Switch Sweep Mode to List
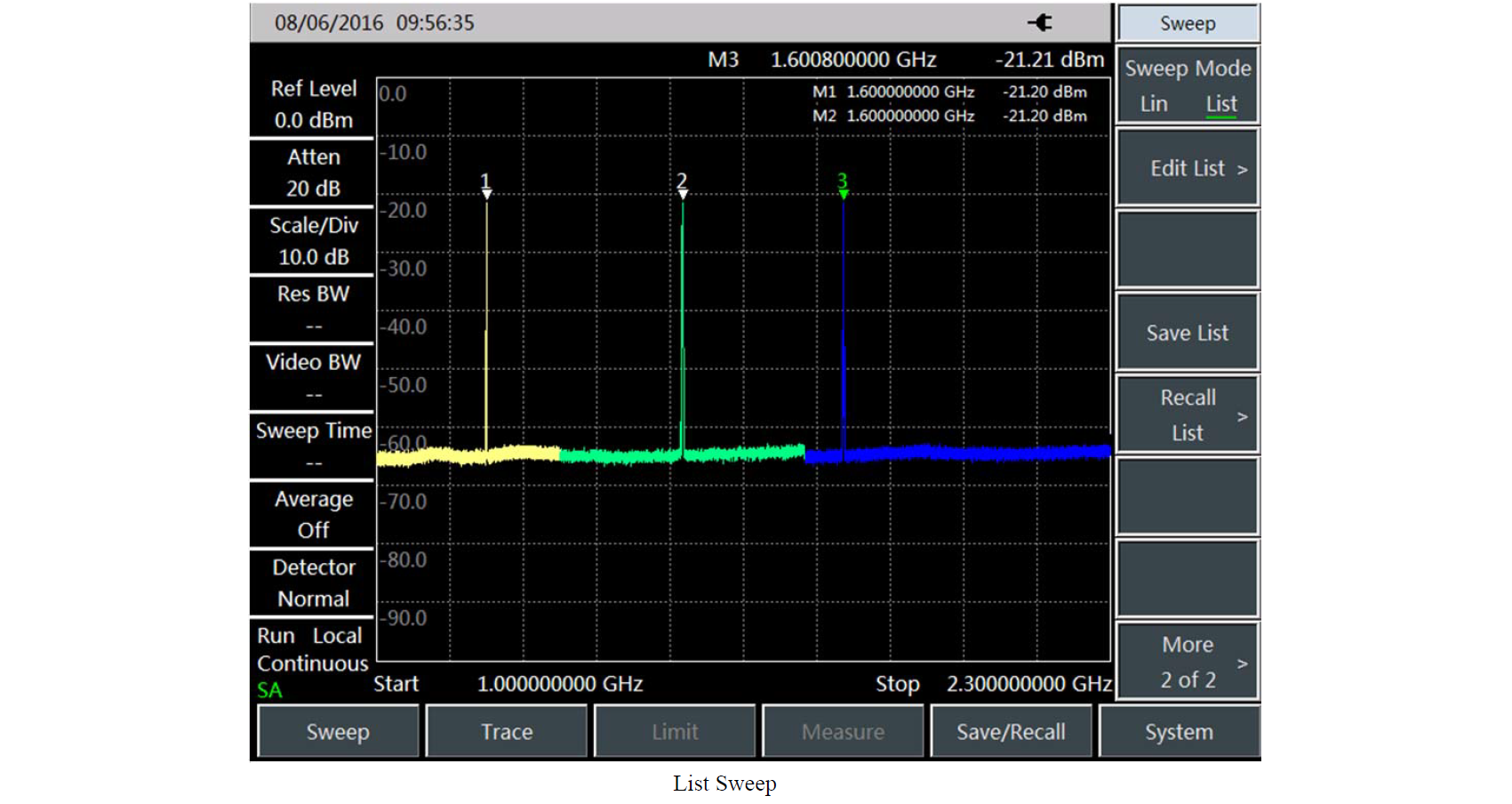Image resolution: width=1512 pixels, height=804 pixels. [x=1221, y=104]
